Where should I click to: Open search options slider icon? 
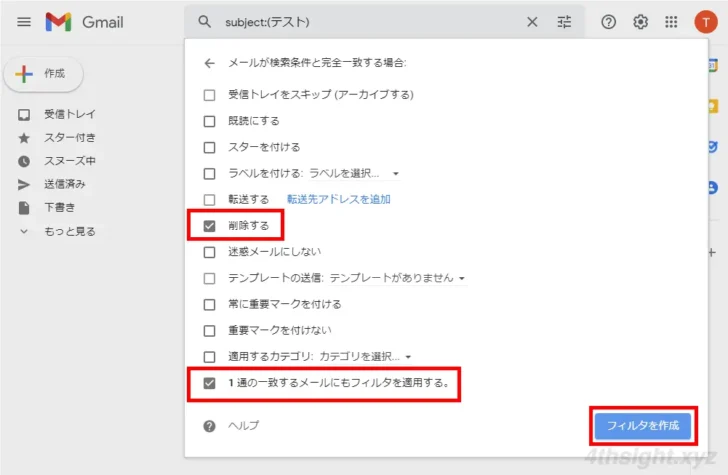click(564, 22)
